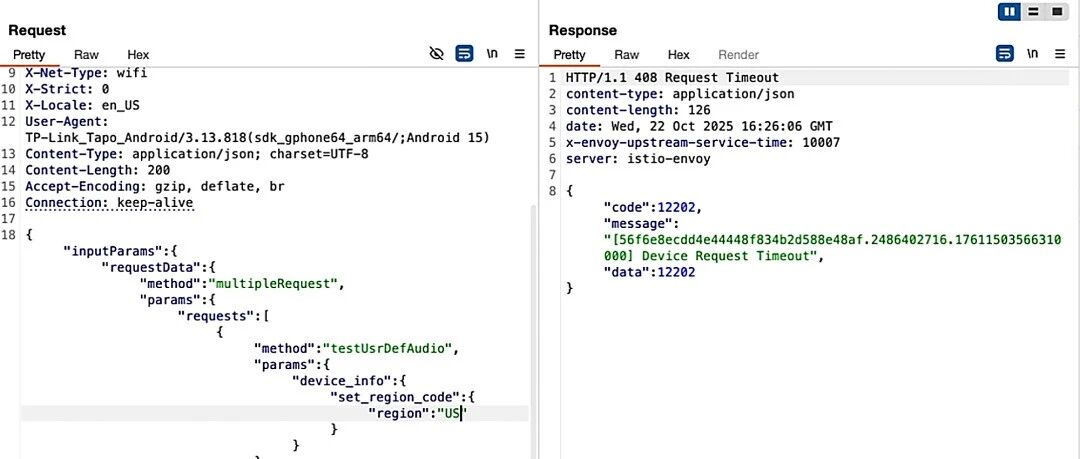The width and height of the screenshot is (1080, 459).
Task: Show non-printable \n characters in Response
Action: point(1032,54)
